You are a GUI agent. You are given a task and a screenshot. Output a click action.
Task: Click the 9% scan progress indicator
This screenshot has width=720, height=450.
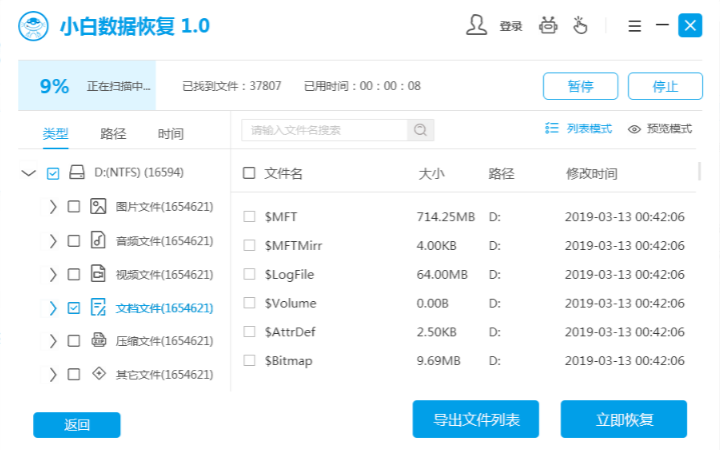(x=54, y=86)
